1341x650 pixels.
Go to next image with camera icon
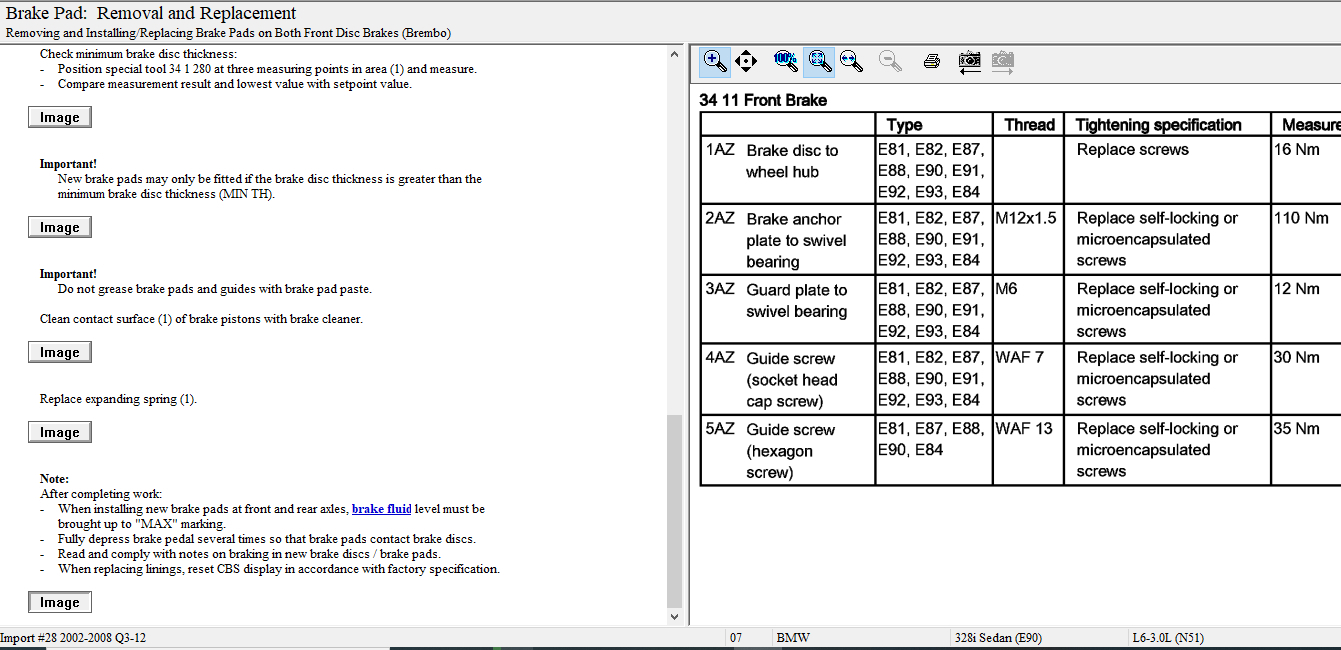tap(1003, 62)
